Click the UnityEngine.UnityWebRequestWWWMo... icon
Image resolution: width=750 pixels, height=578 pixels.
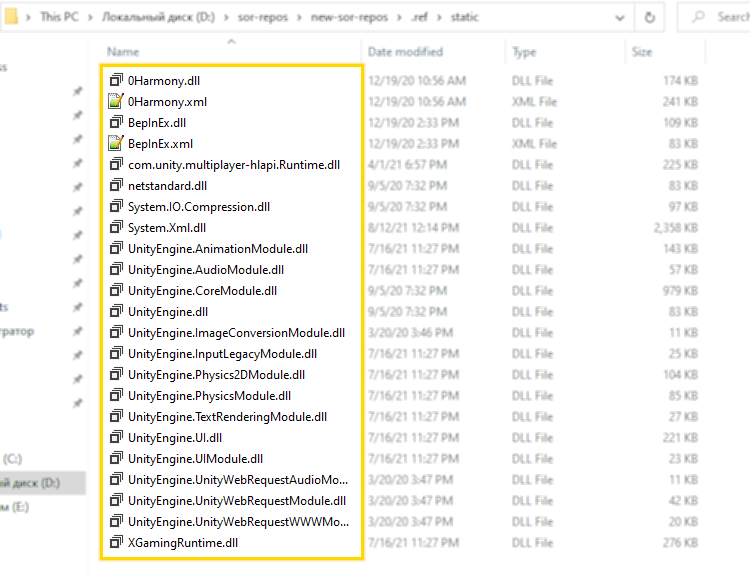pos(116,522)
